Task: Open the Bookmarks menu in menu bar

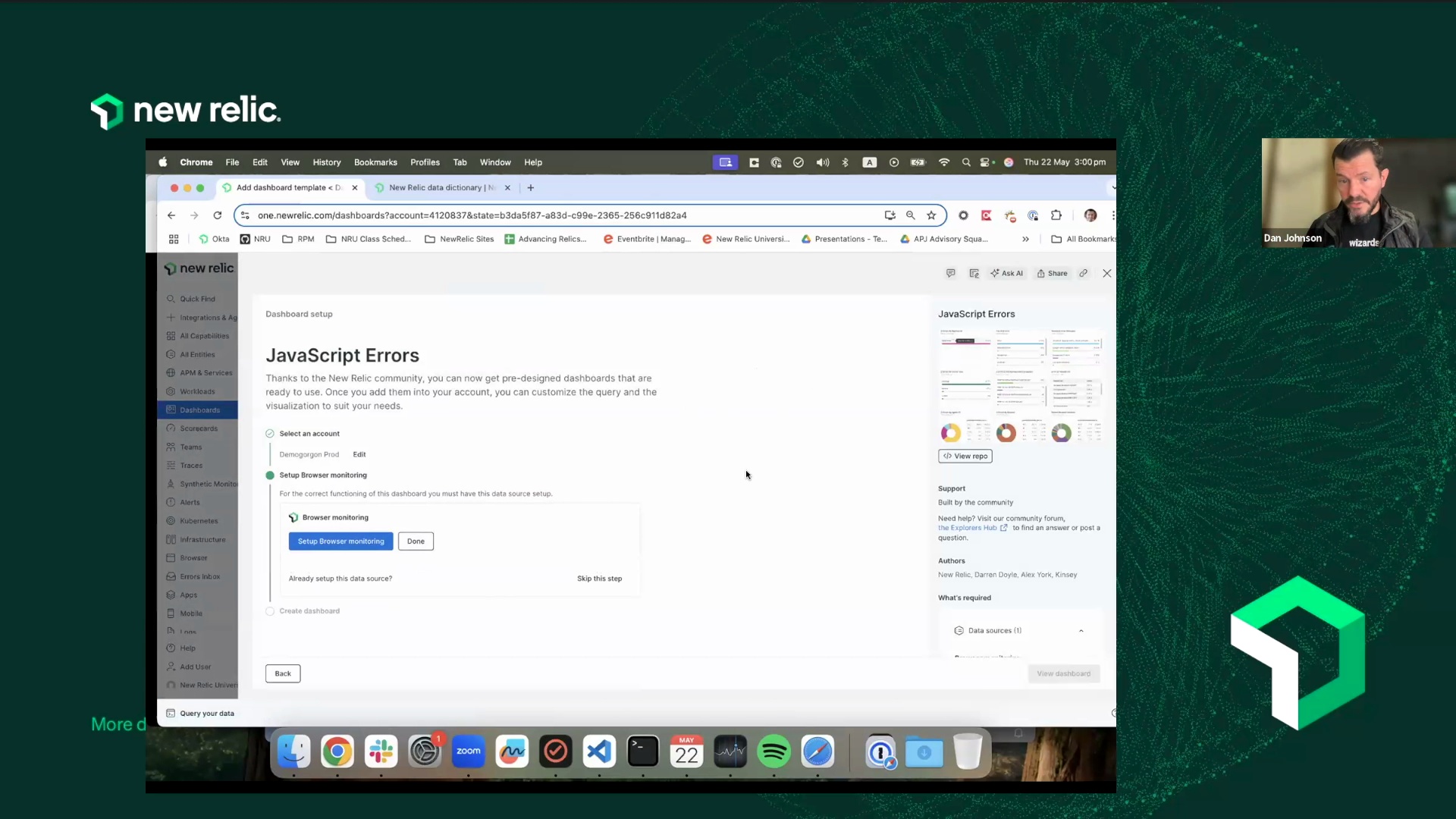Action: tap(375, 162)
